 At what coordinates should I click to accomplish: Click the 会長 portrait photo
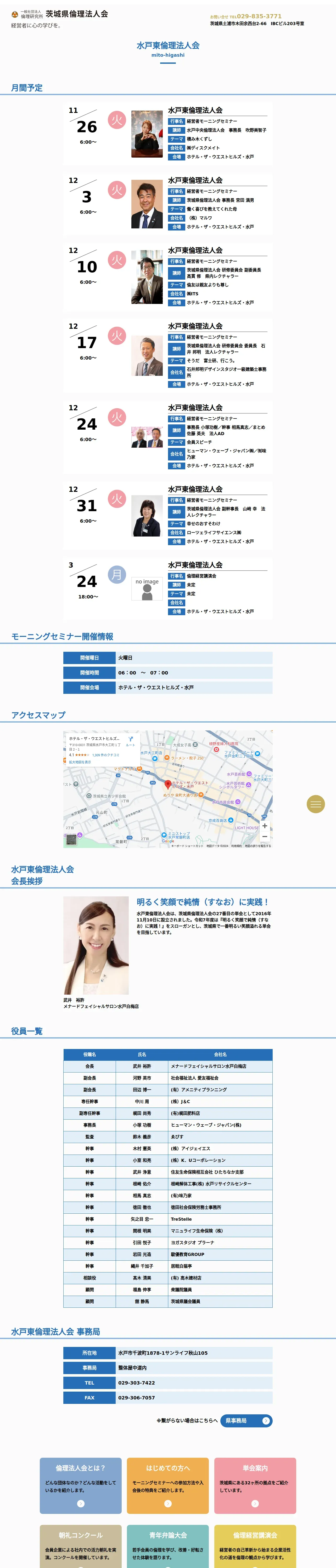[96, 945]
